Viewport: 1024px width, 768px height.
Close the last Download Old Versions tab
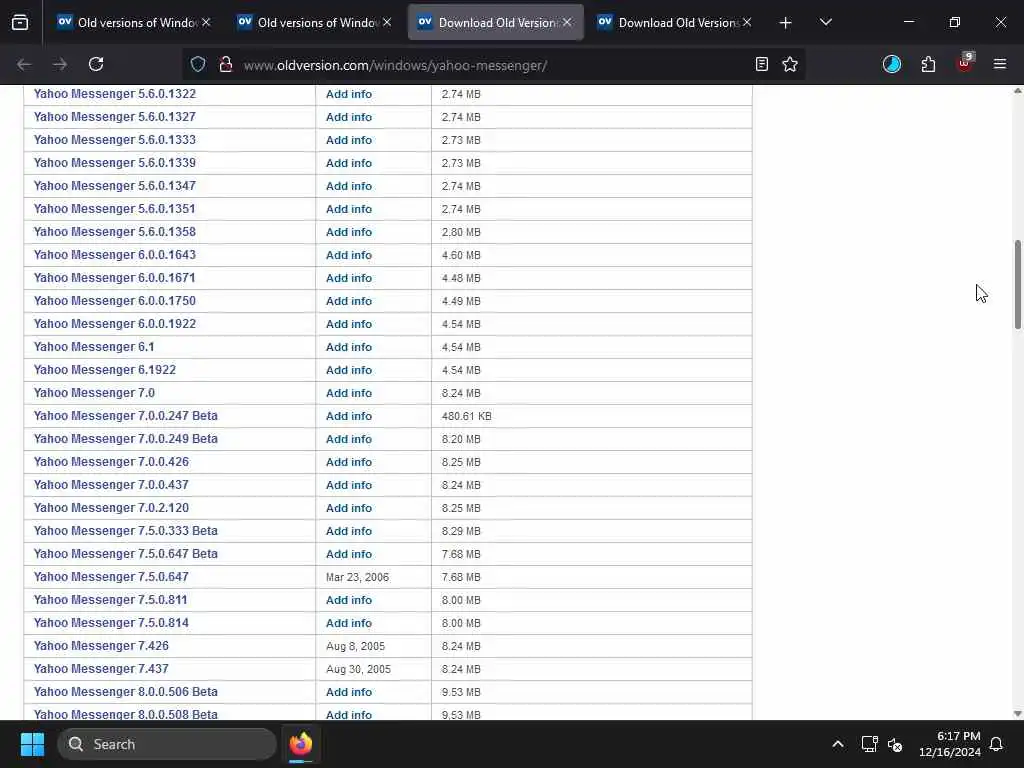pos(747,22)
